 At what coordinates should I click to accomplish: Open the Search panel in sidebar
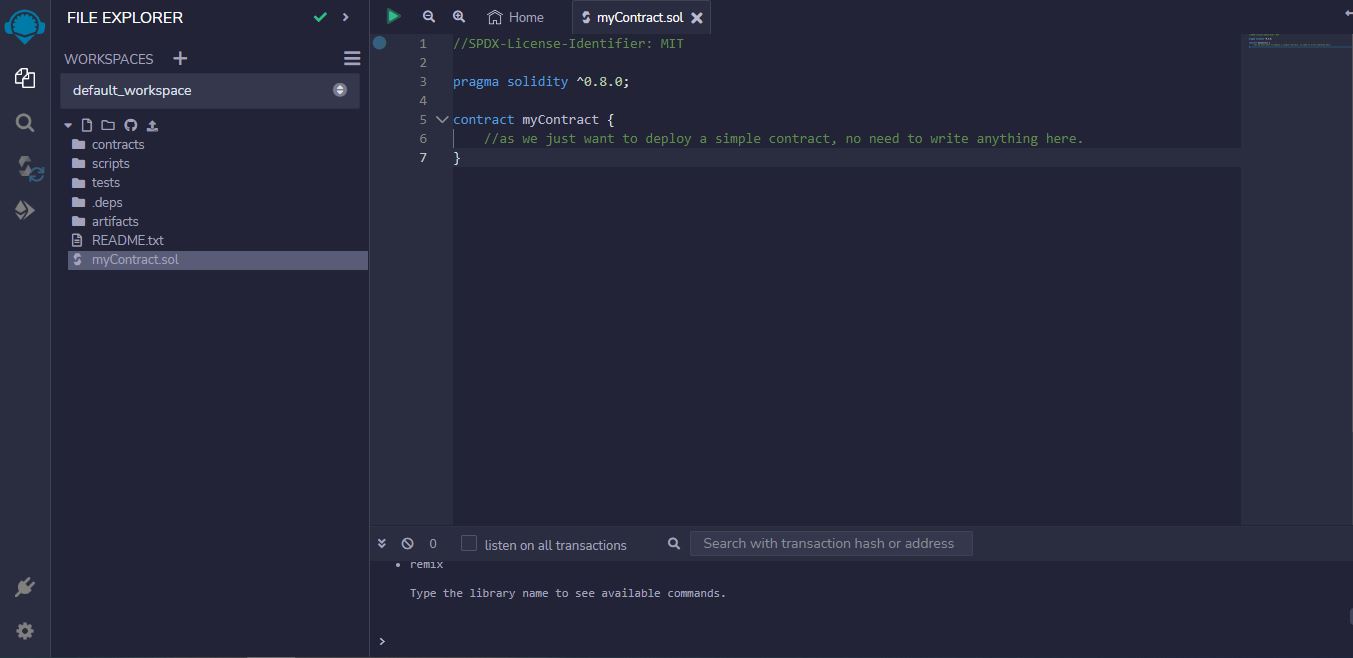(24, 123)
